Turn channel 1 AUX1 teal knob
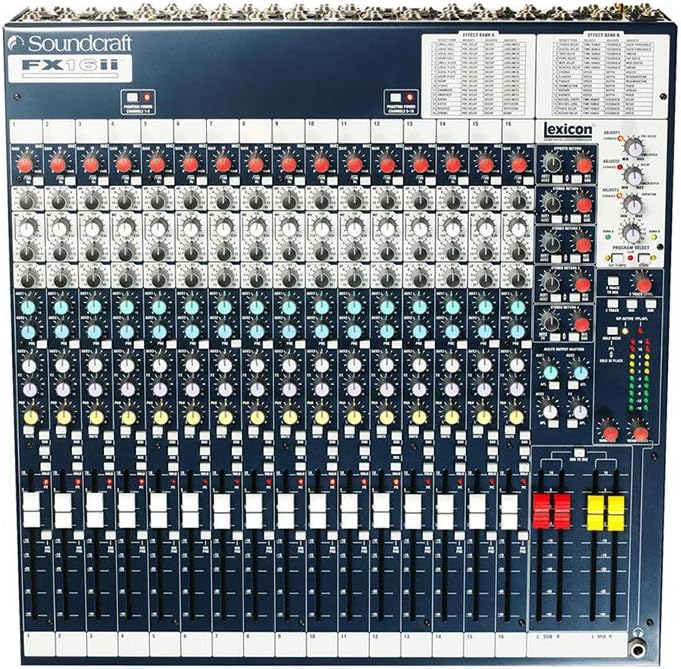This screenshot has width=681, height=669. click(x=28, y=308)
